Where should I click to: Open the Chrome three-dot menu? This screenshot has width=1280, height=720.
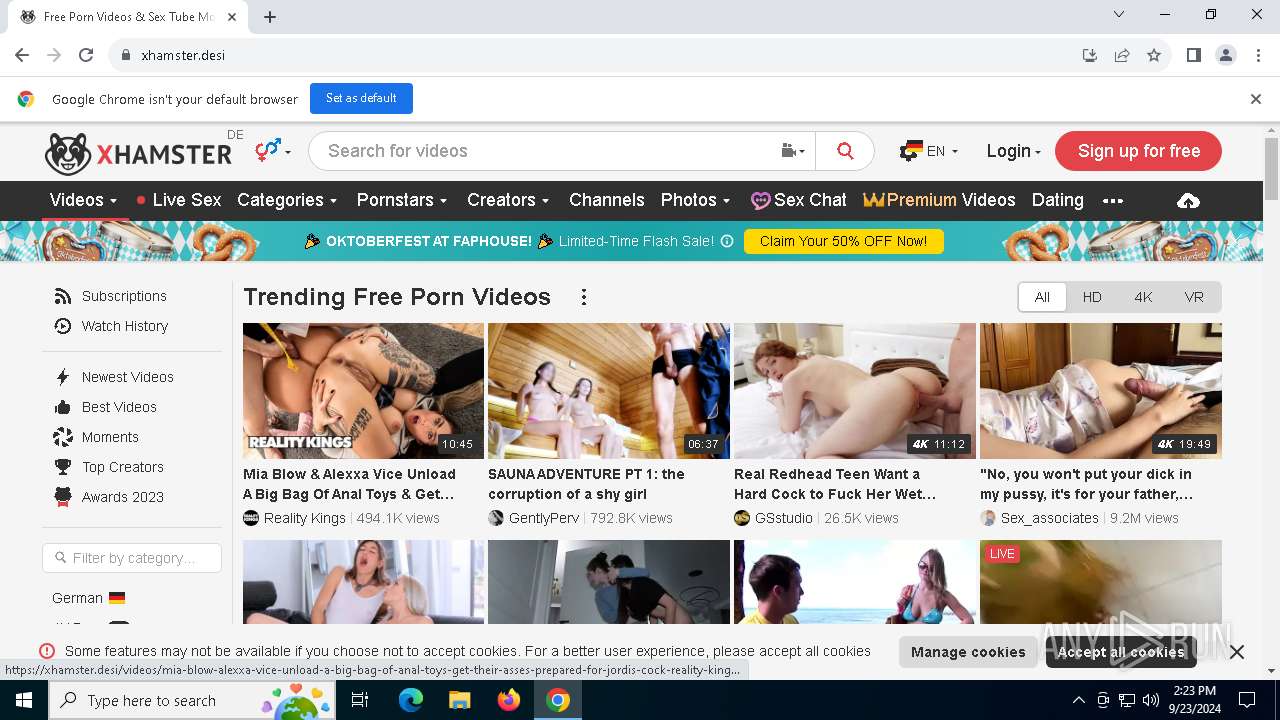point(1258,55)
